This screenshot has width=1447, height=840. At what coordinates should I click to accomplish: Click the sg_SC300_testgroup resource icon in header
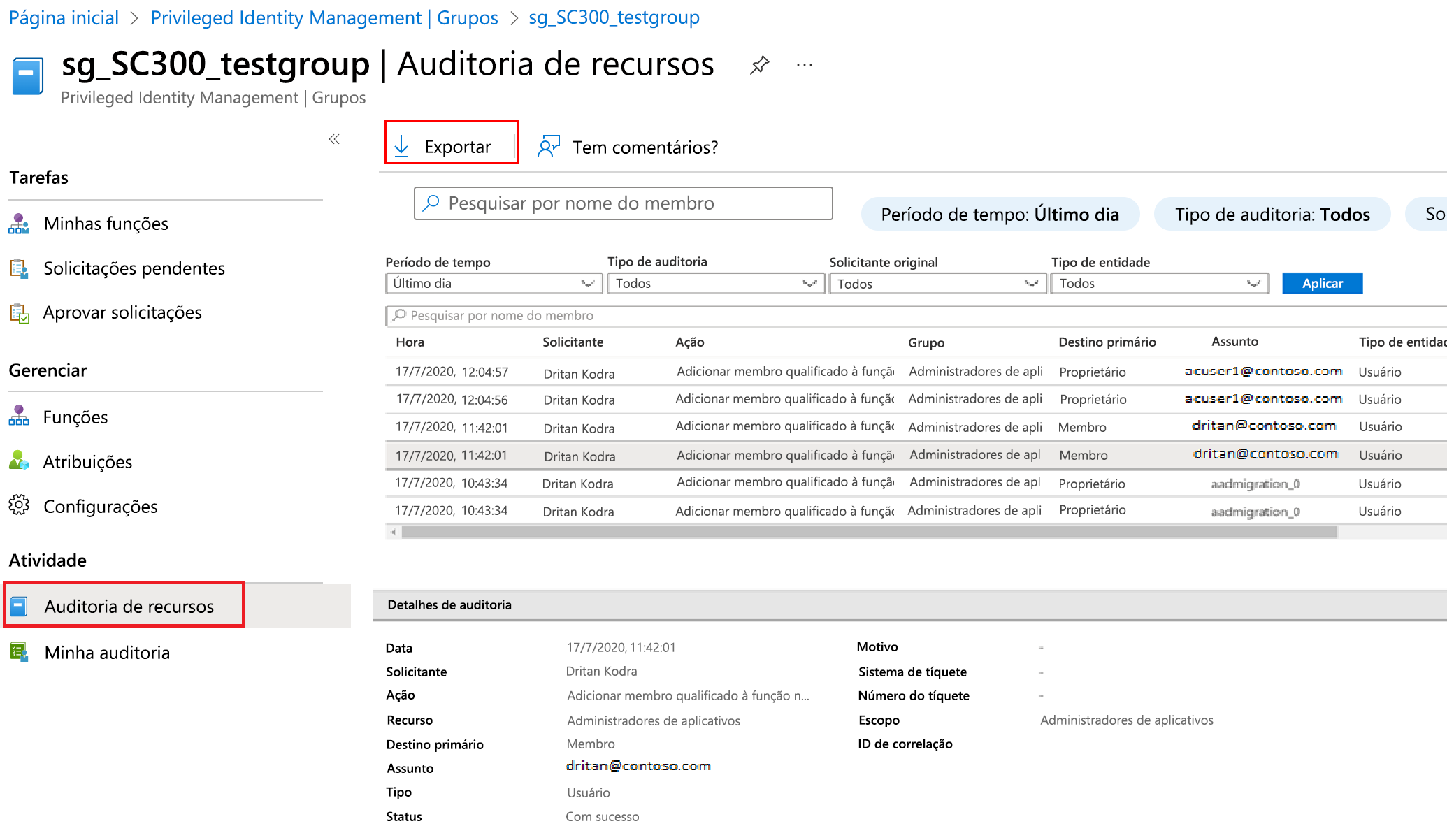(27, 75)
